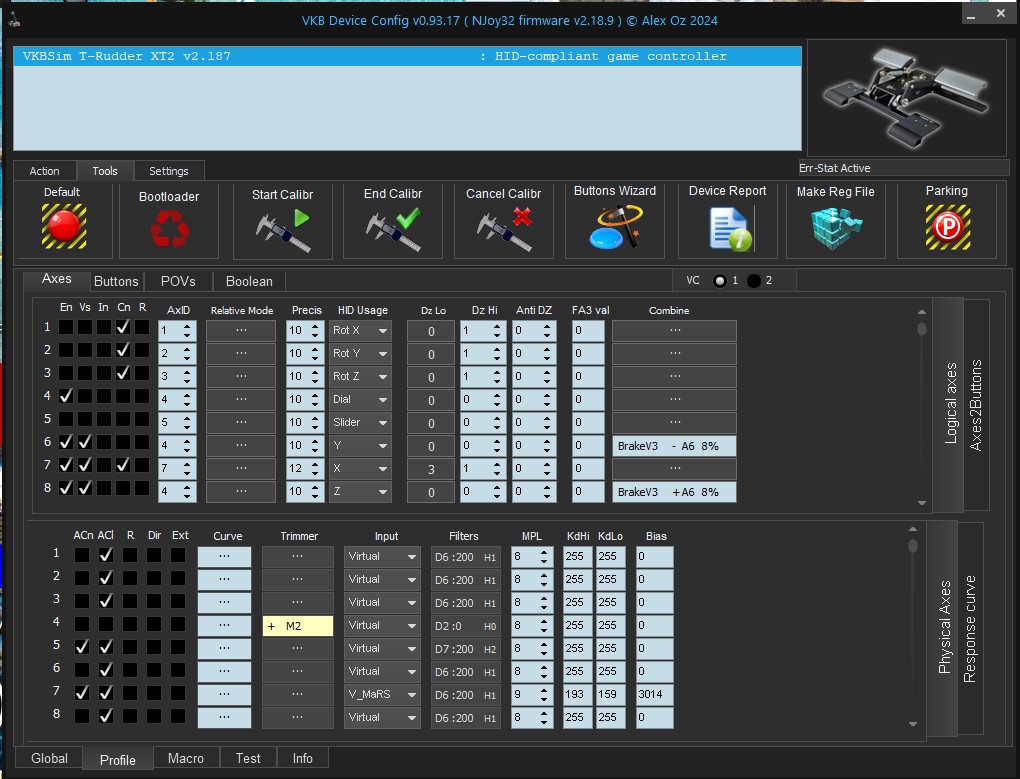The height and width of the screenshot is (779, 1020).
Task: Open Input dropdown for physical axis 1
Action: [382, 557]
